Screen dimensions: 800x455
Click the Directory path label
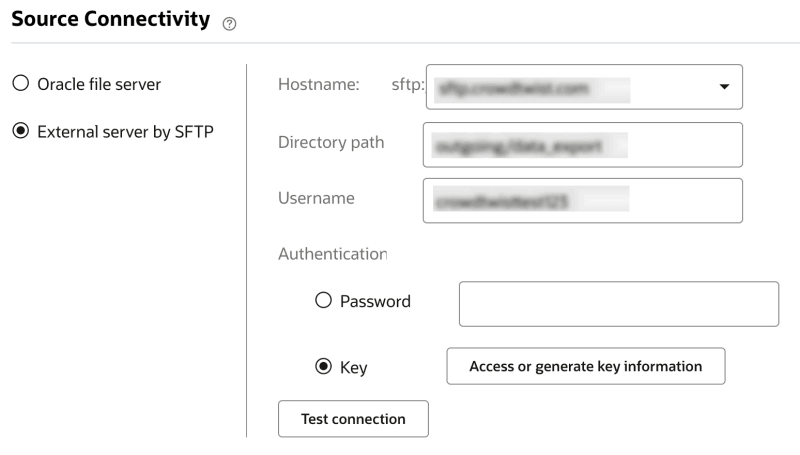330,142
